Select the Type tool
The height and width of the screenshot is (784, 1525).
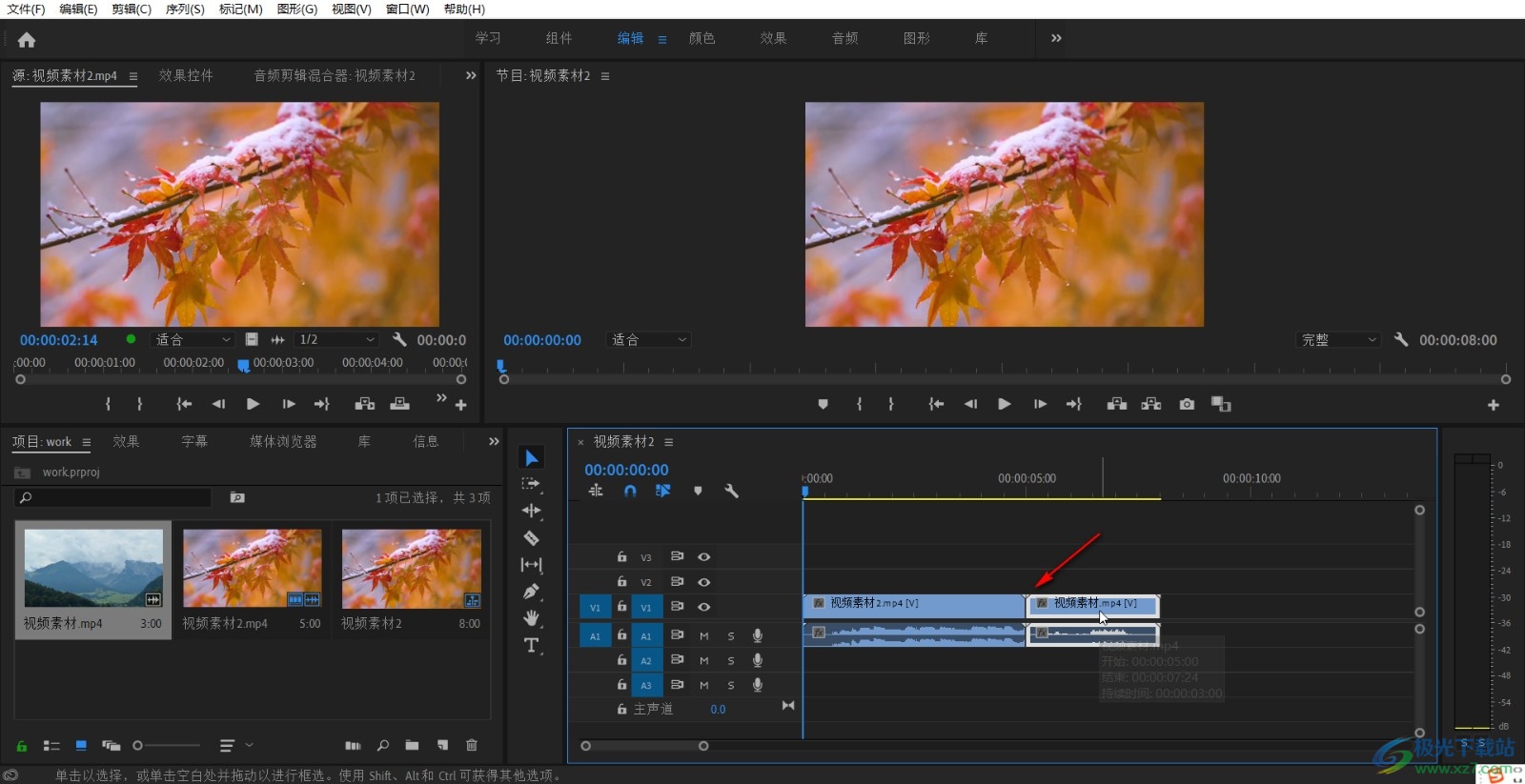[x=531, y=645]
